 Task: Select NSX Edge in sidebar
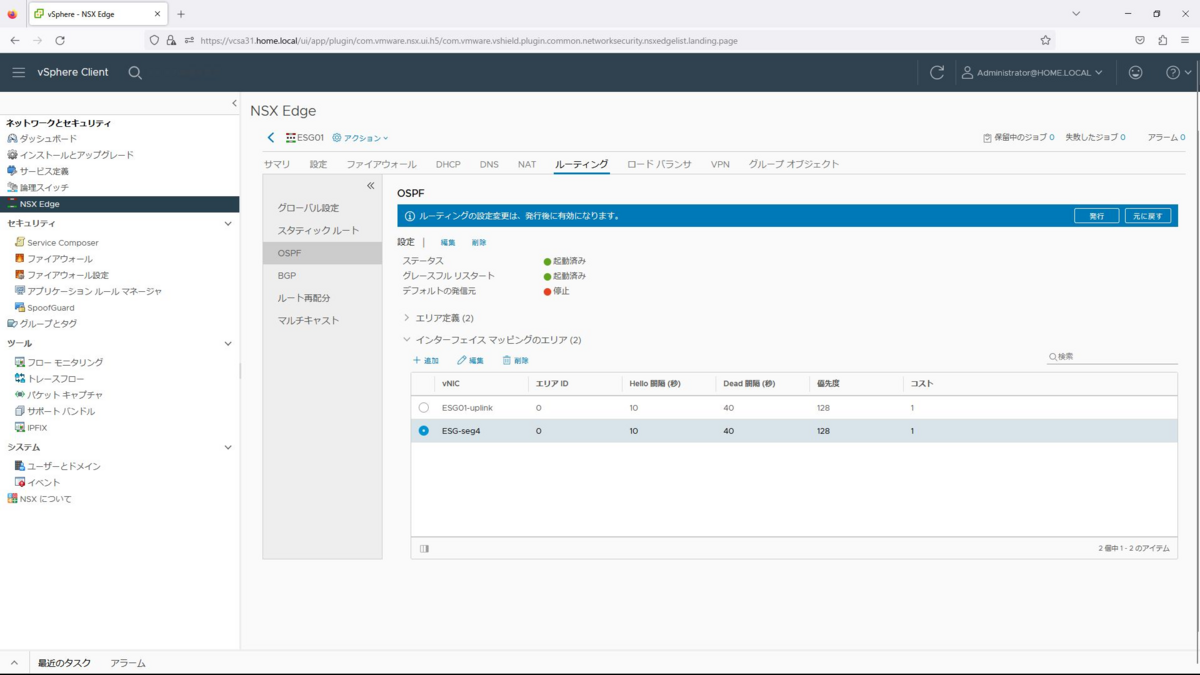tap(120, 204)
